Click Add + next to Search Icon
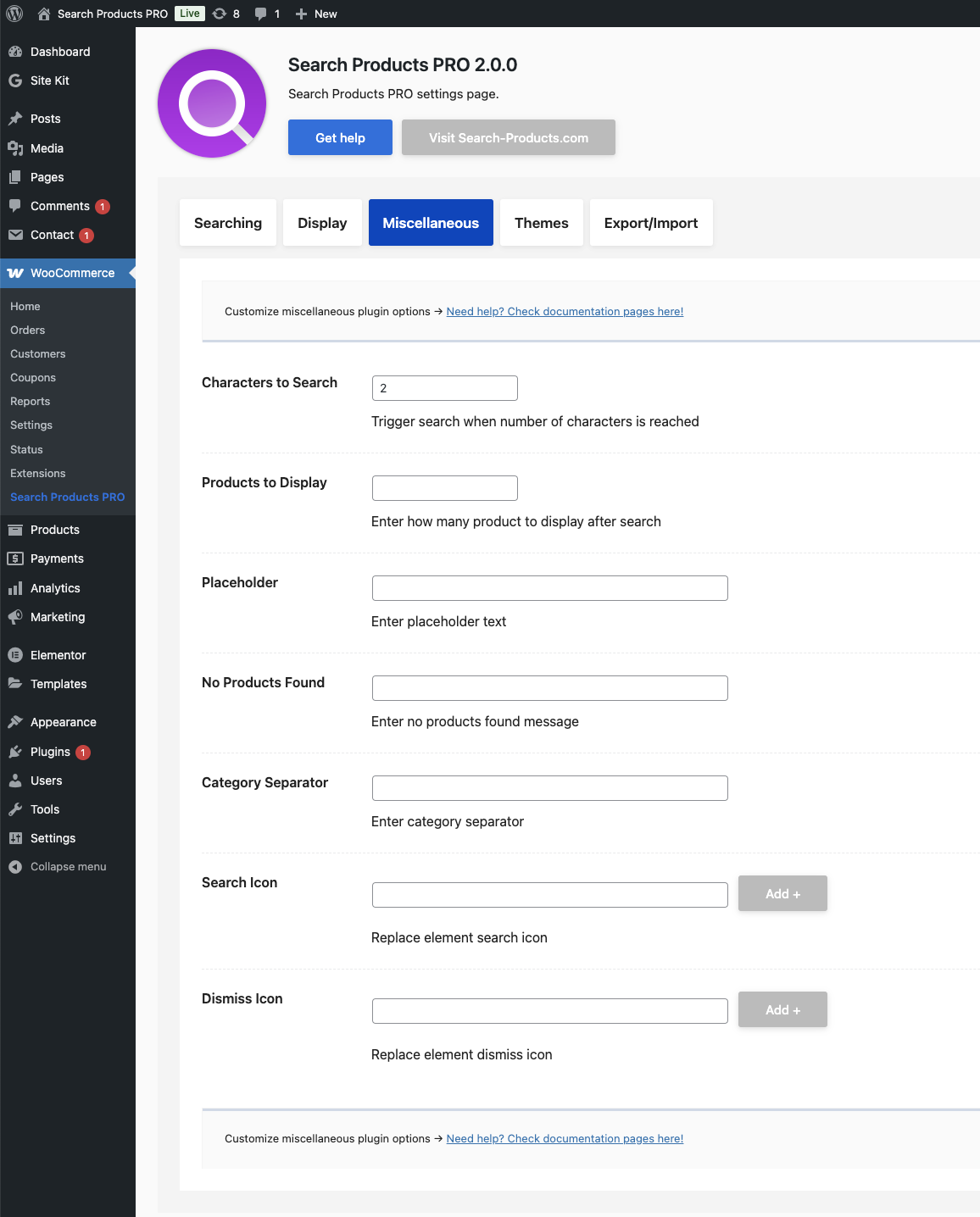This screenshot has width=980, height=1217. tap(782, 893)
